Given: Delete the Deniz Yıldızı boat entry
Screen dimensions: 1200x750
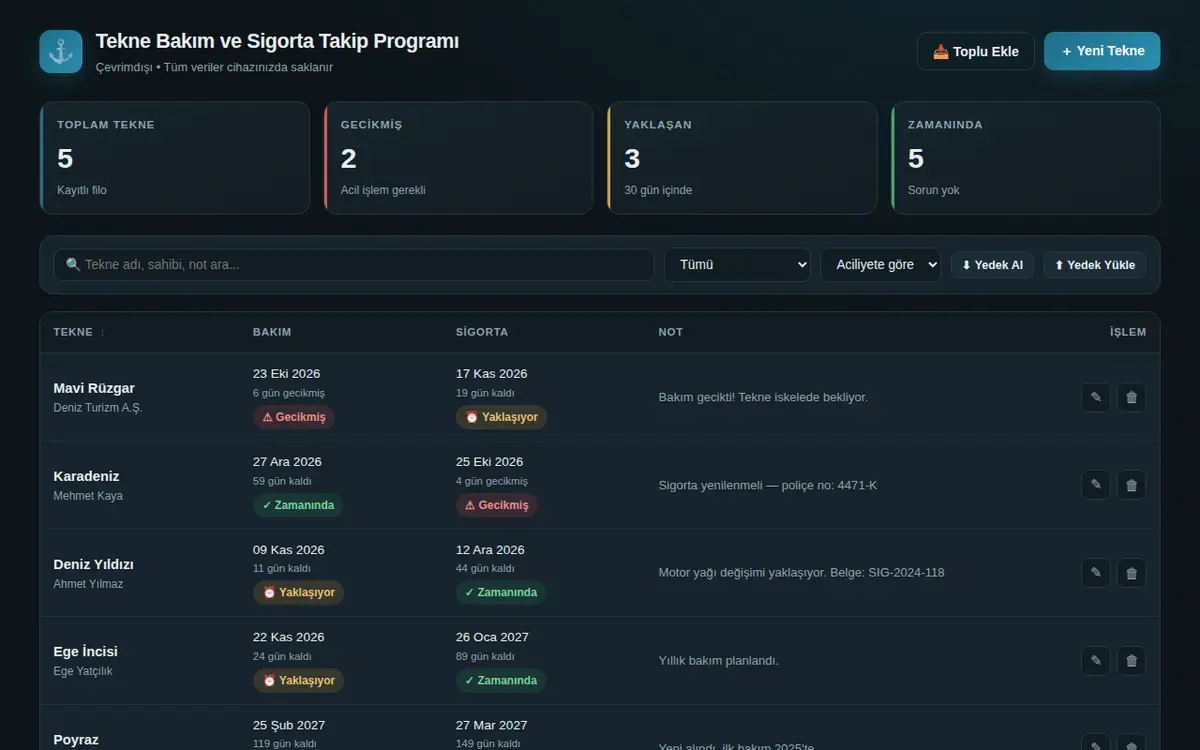Looking at the screenshot, I should click(x=1131, y=573).
